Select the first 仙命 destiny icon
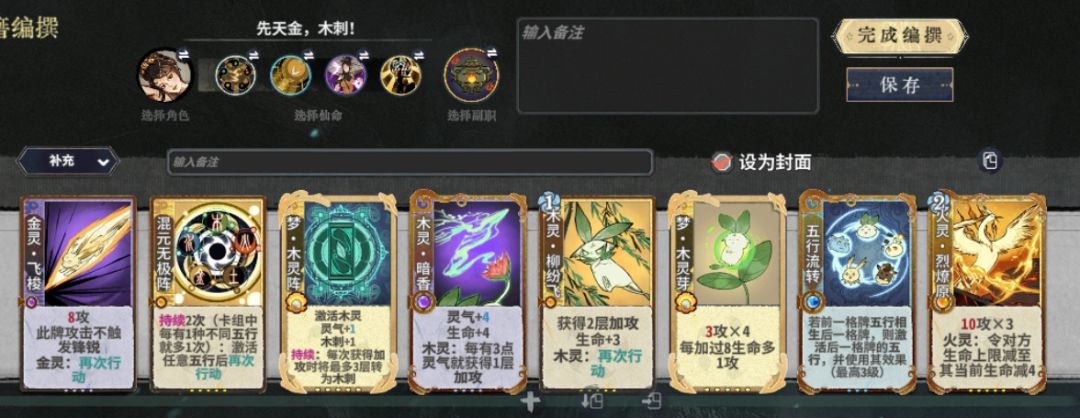Viewport: 1080px width, 418px height. [x=236, y=74]
